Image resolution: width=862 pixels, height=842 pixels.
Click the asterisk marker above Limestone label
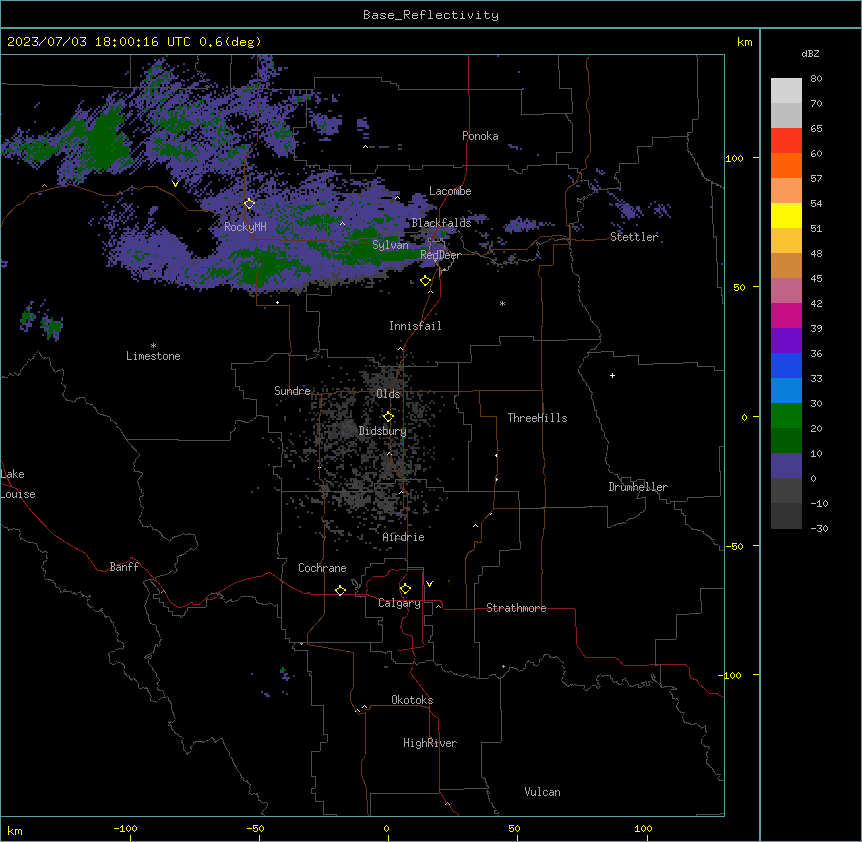tap(153, 346)
